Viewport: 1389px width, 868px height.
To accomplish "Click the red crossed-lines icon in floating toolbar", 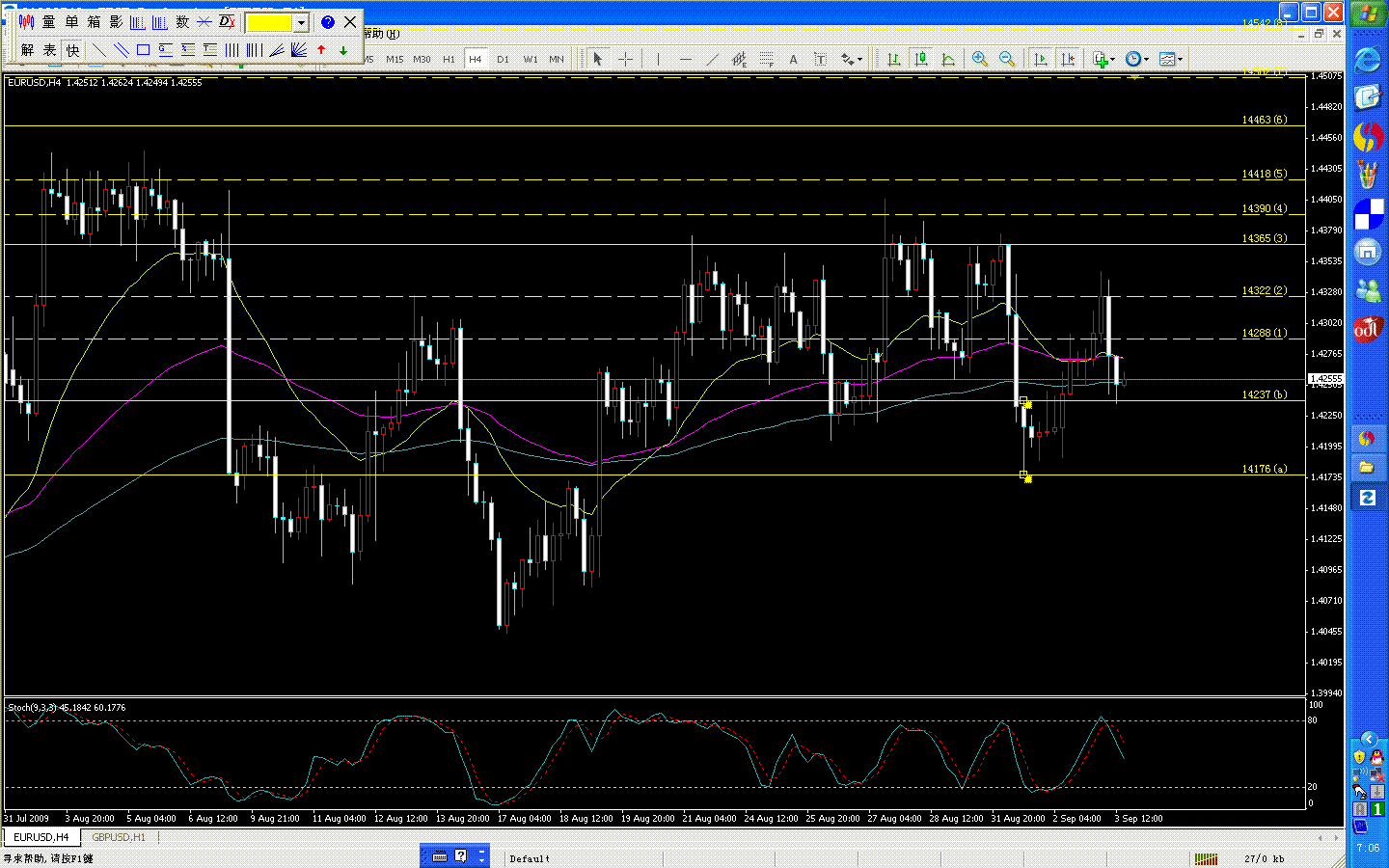I will (x=204, y=22).
